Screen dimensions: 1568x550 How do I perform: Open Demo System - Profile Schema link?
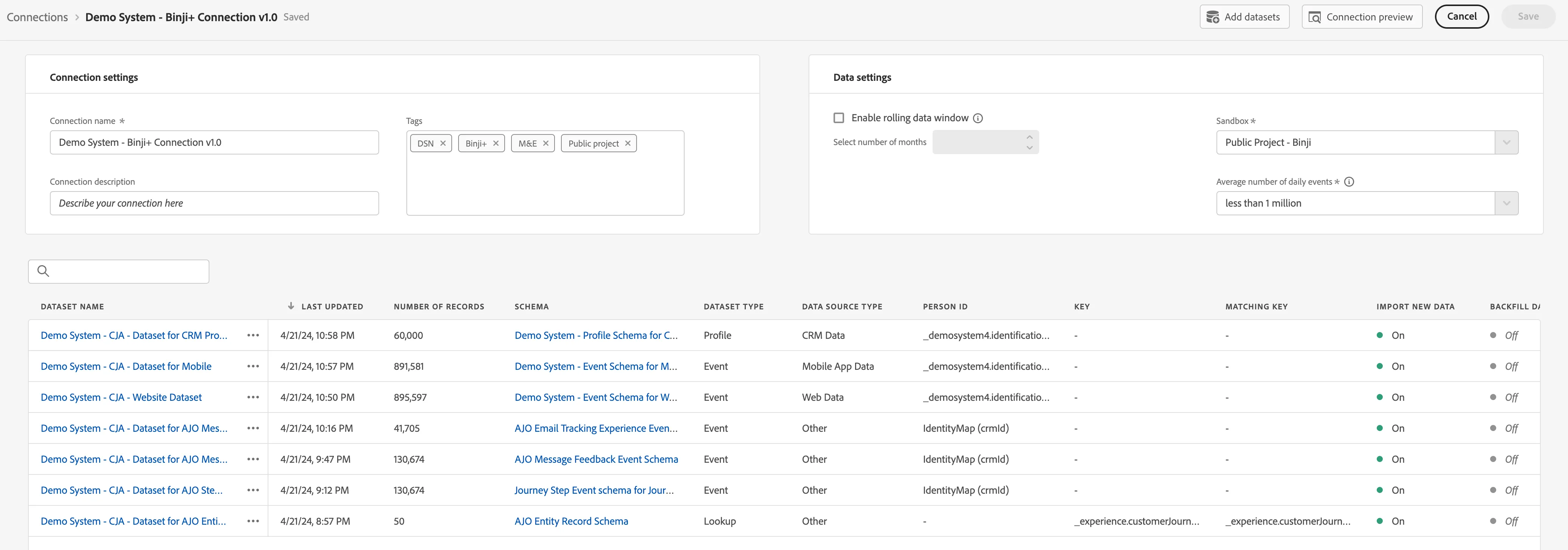pos(596,335)
